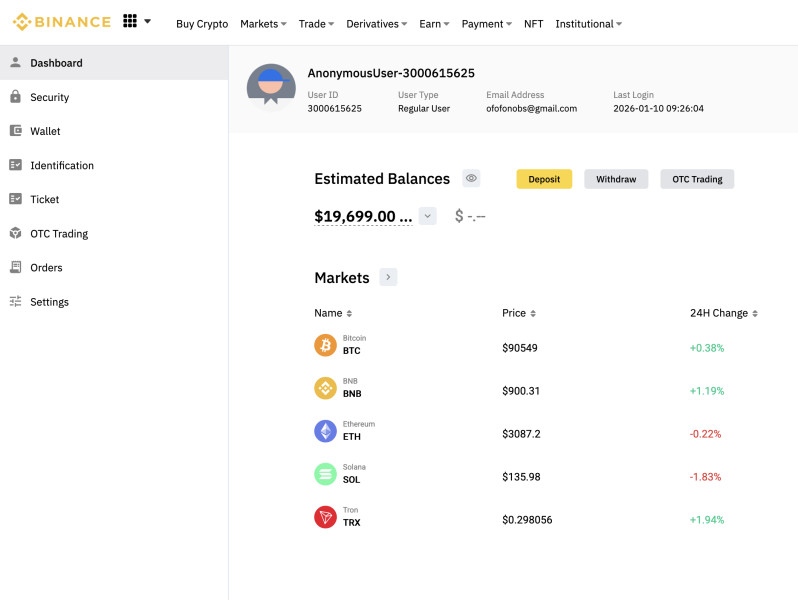Click the Tron TRX coin icon

click(325, 517)
